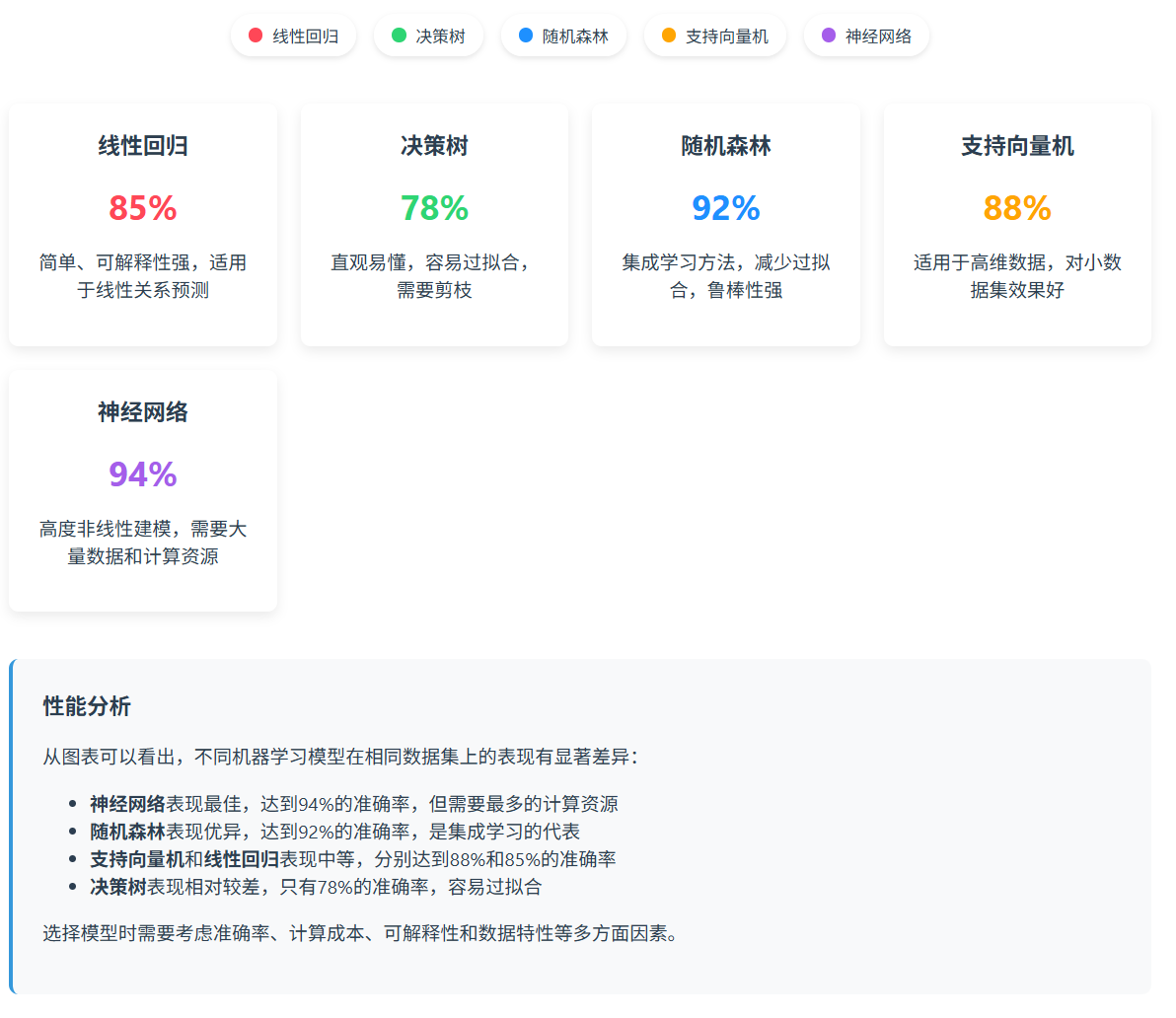This screenshot has width=1176, height=1018.
Task: Select the 线性回归 card title
Action: (142, 145)
